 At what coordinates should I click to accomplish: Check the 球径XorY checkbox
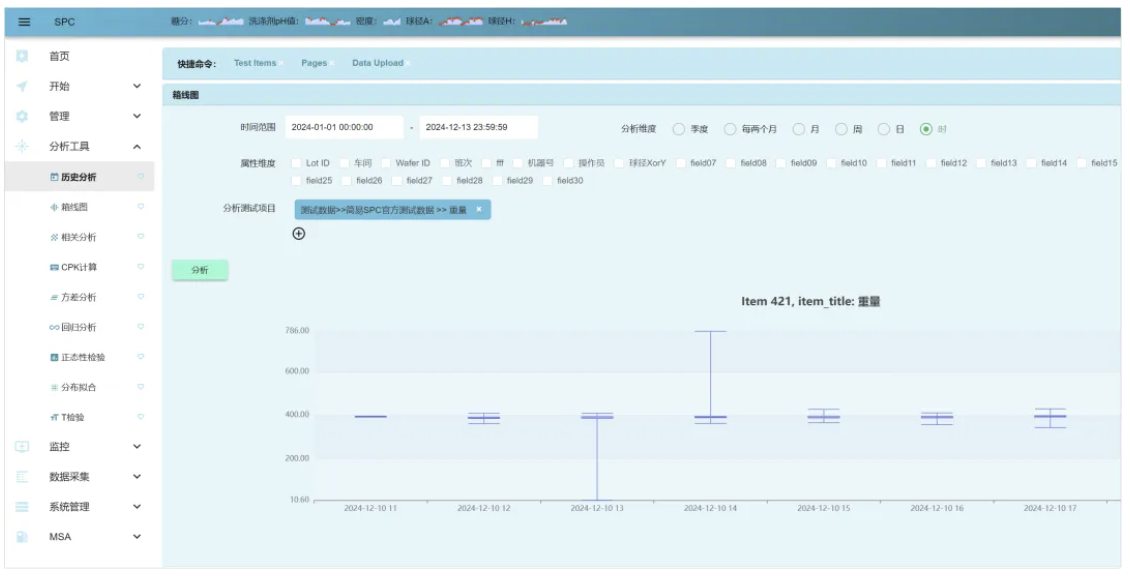click(x=619, y=164)
